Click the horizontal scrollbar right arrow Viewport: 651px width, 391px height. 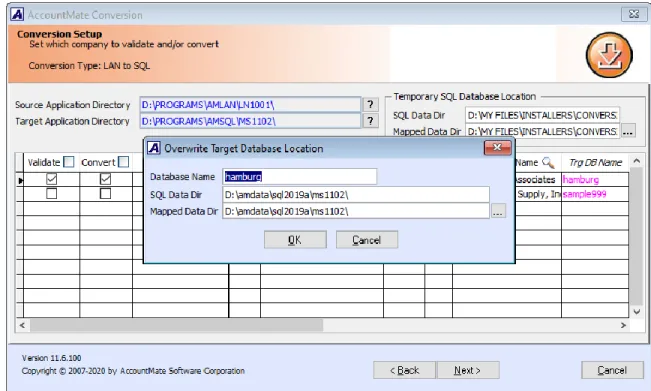(x=623, y=325)
